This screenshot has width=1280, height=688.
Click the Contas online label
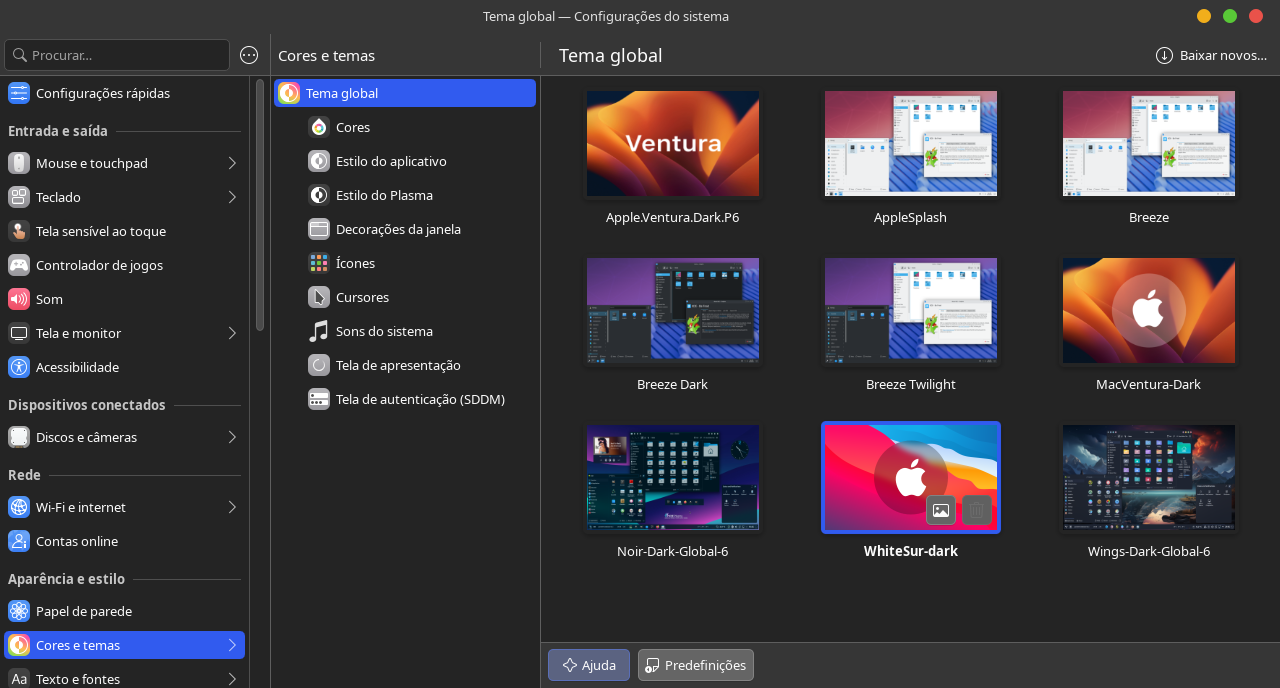coord(77,541)
